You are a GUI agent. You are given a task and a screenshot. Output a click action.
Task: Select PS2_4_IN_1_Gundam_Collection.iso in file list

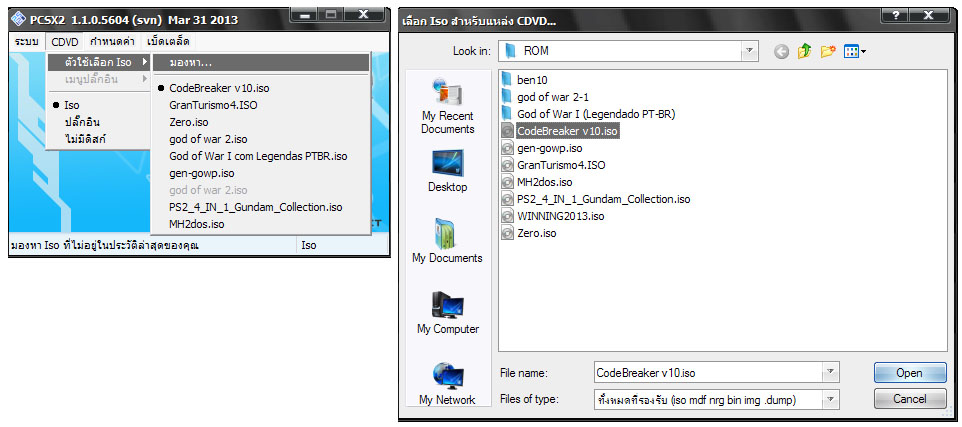596,199
